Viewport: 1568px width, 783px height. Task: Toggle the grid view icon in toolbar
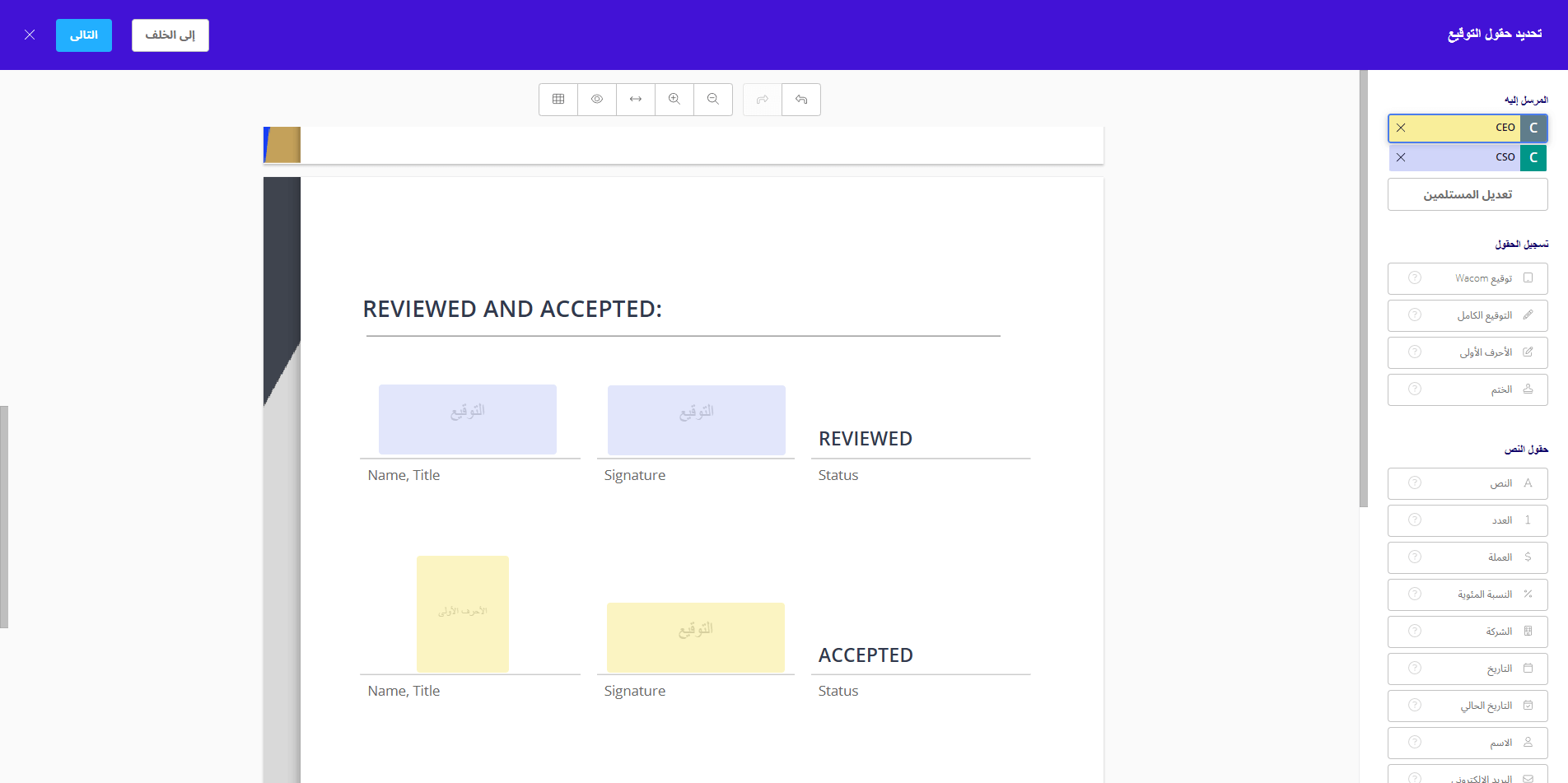coord(558,100)
